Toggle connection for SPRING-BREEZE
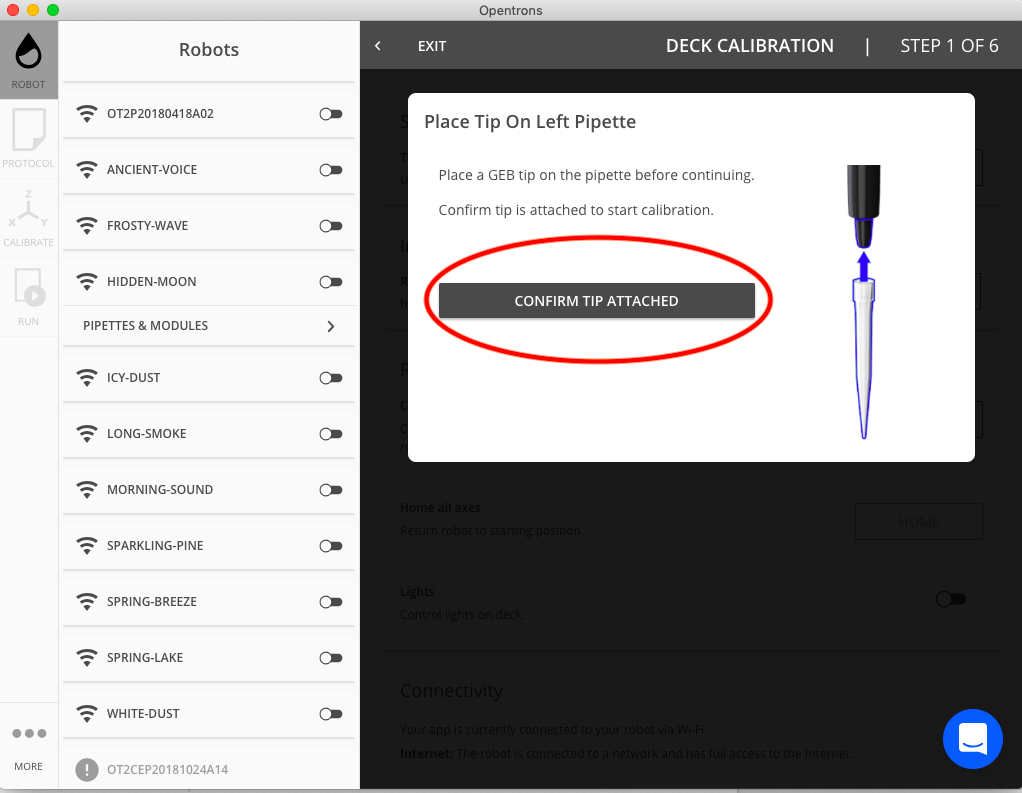Image resolution: width=1022 pixels, height=793 pixels. click(330, 602)
